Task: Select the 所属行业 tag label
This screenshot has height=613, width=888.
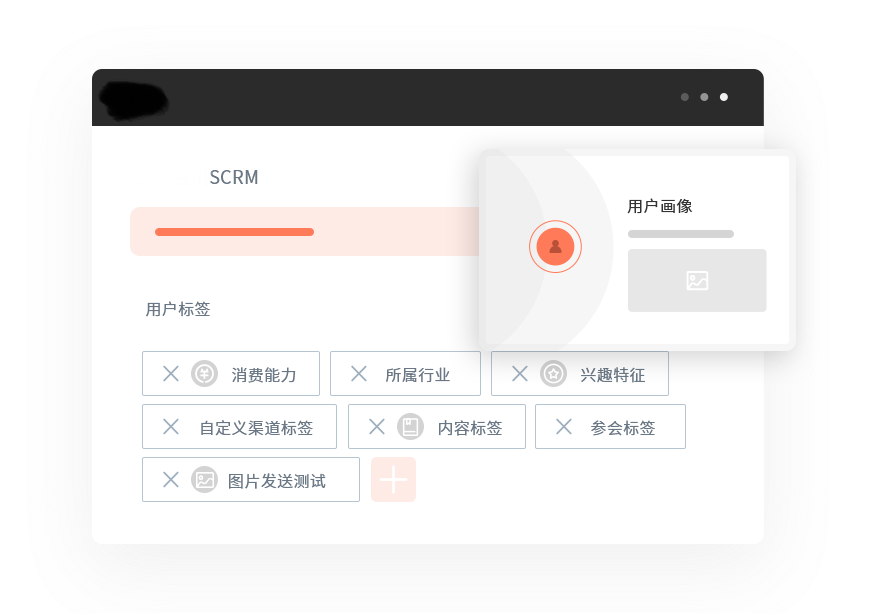Action: pyautogui.click(x=417, y=375)
